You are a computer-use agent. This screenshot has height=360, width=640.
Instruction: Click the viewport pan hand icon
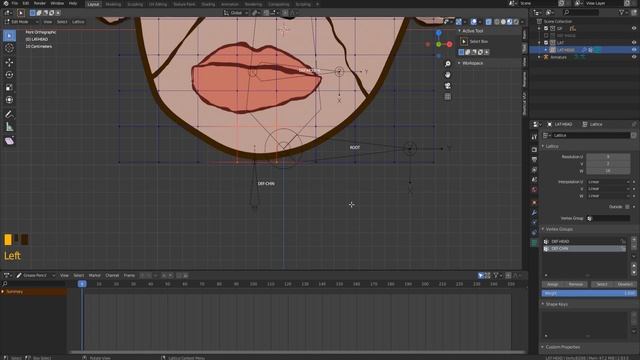[x=448, y=75]
